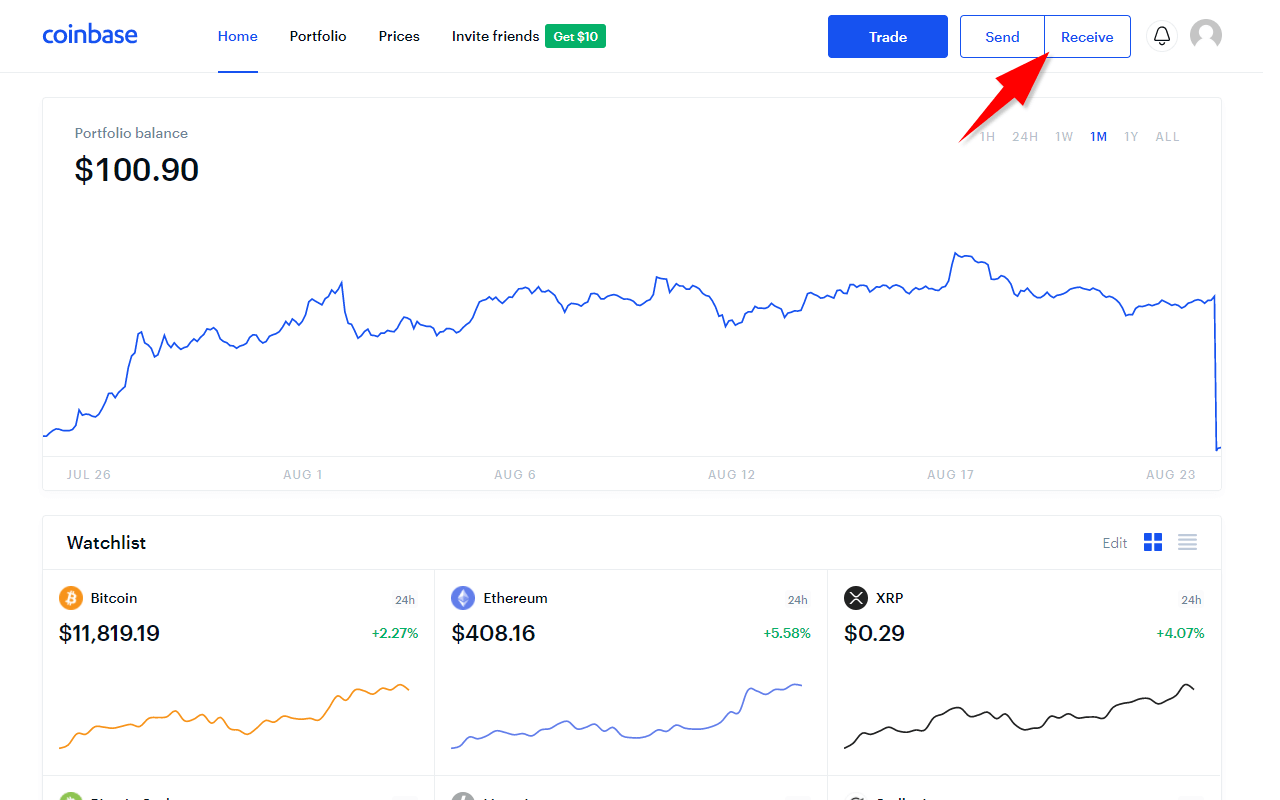Click the Receive button
This screenshot has height=800, width=1280.
click(x=1087, y=37)
